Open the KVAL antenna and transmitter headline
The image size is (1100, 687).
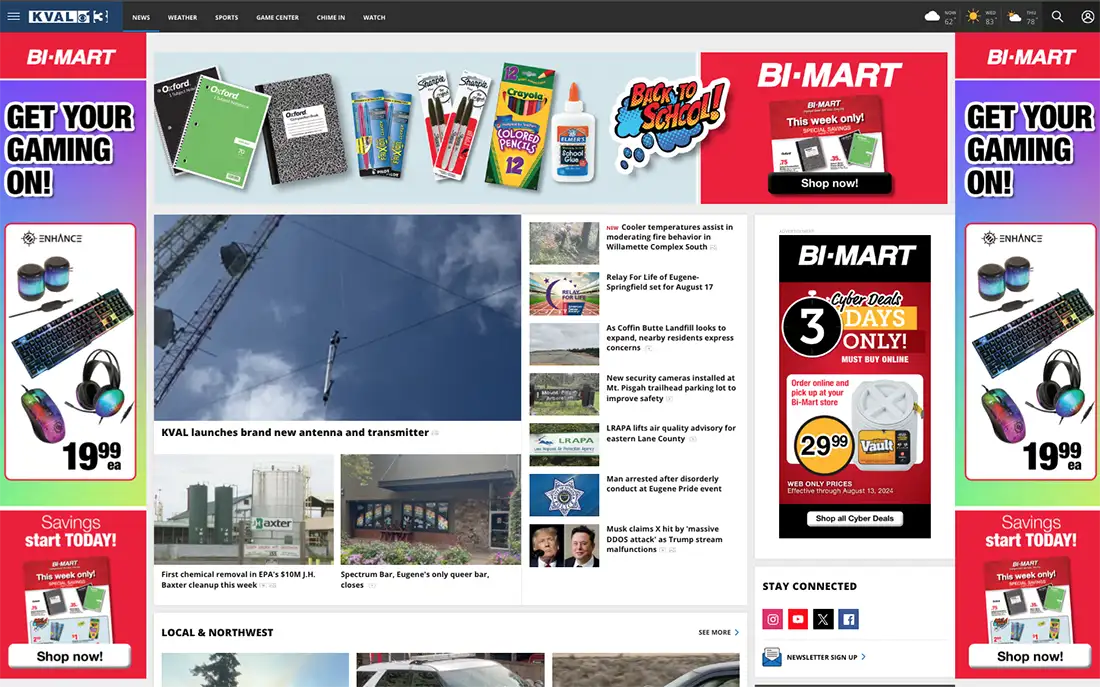pos(295,432)
